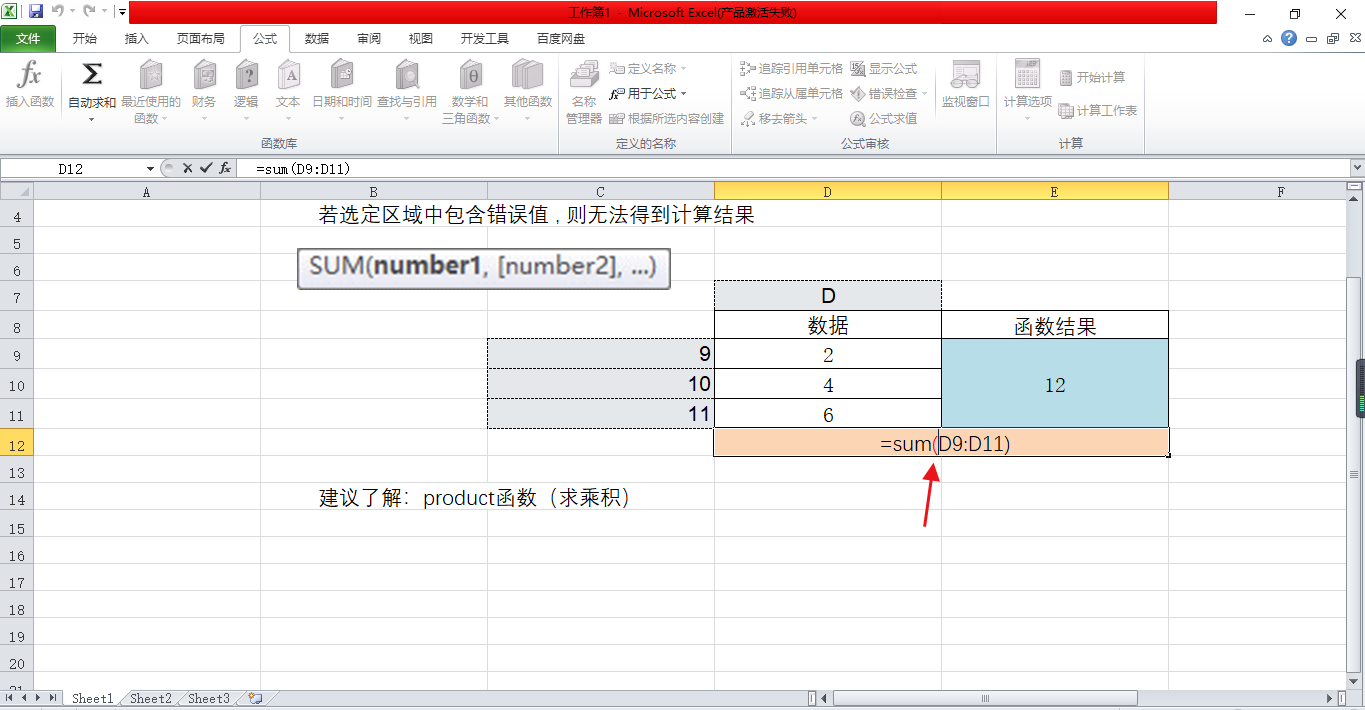This screenshot has width=1365, height=710.
Task: Select row 12 header
Action: click(x=17, y=443)
